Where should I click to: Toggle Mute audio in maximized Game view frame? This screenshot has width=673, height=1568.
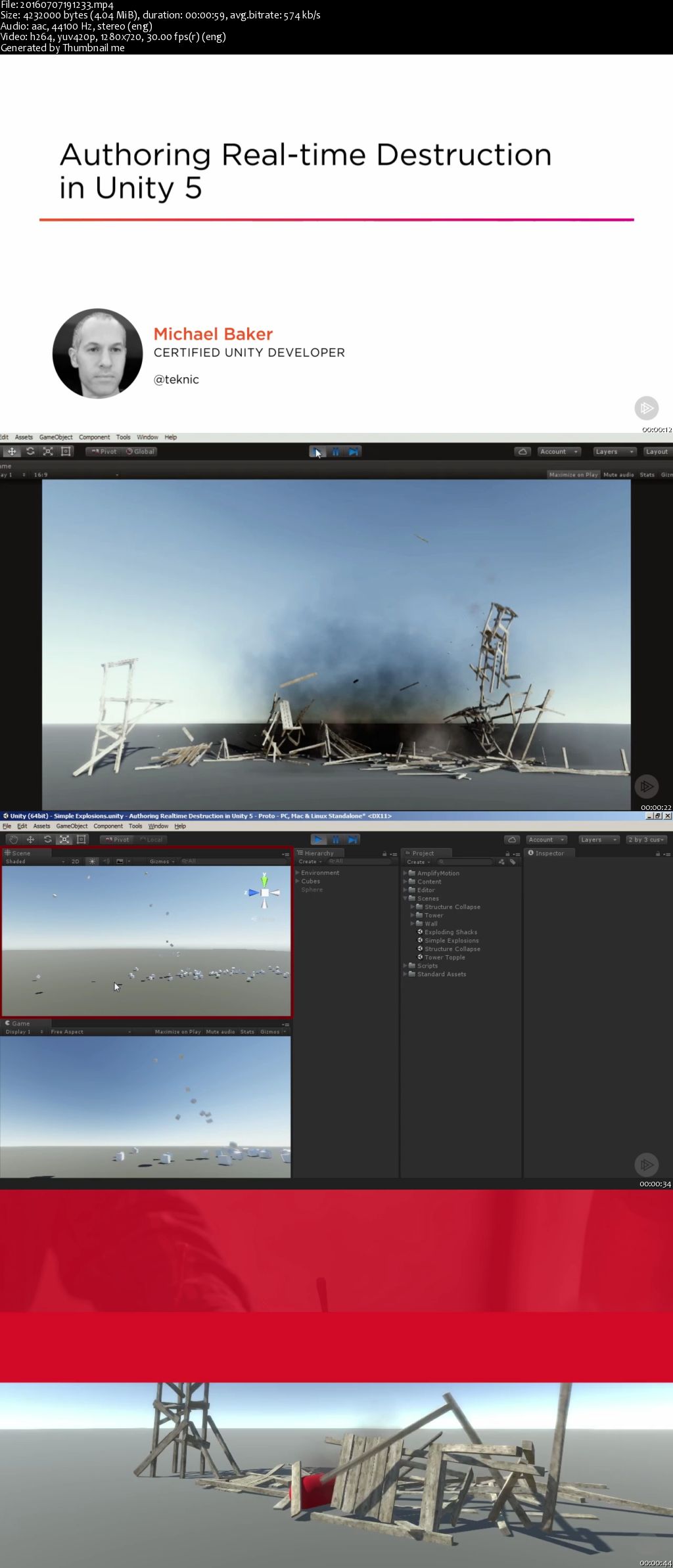(618, 474)
